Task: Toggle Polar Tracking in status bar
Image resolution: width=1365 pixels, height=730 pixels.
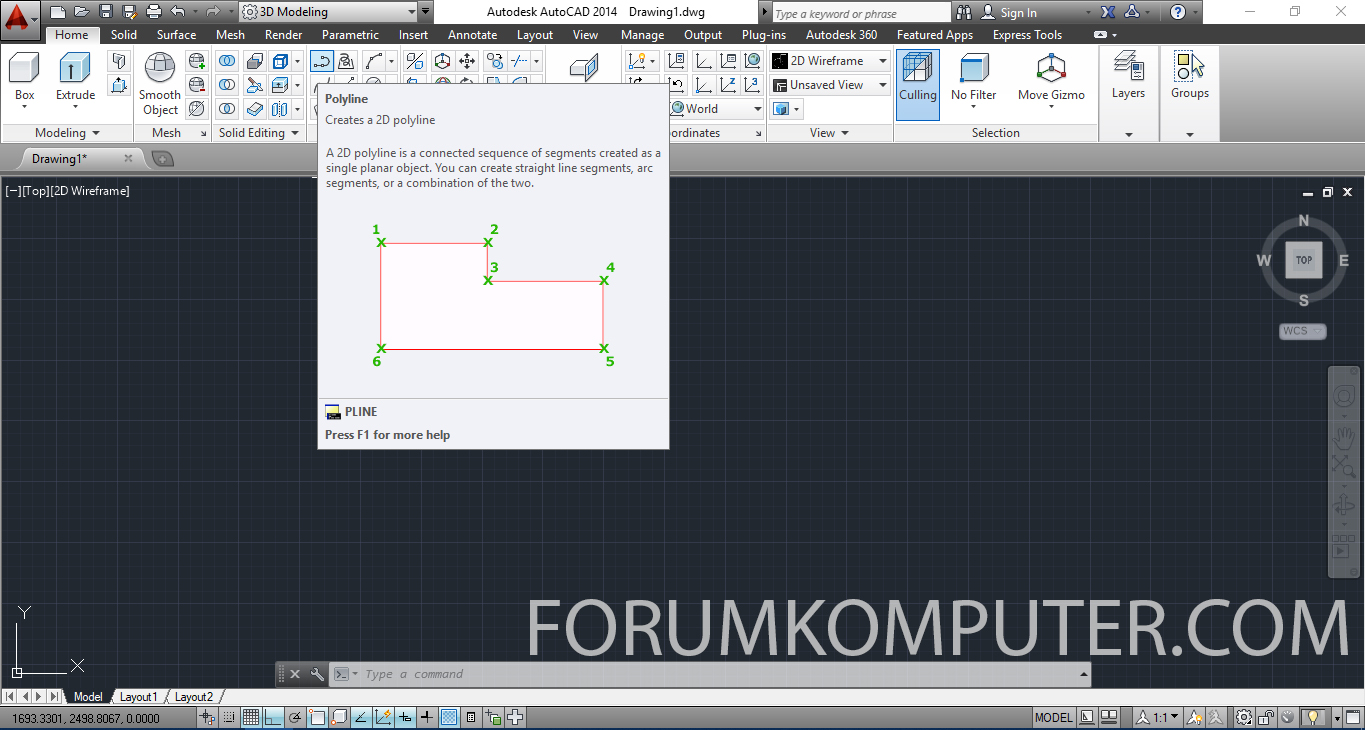Action: click(x=295, y=717)
